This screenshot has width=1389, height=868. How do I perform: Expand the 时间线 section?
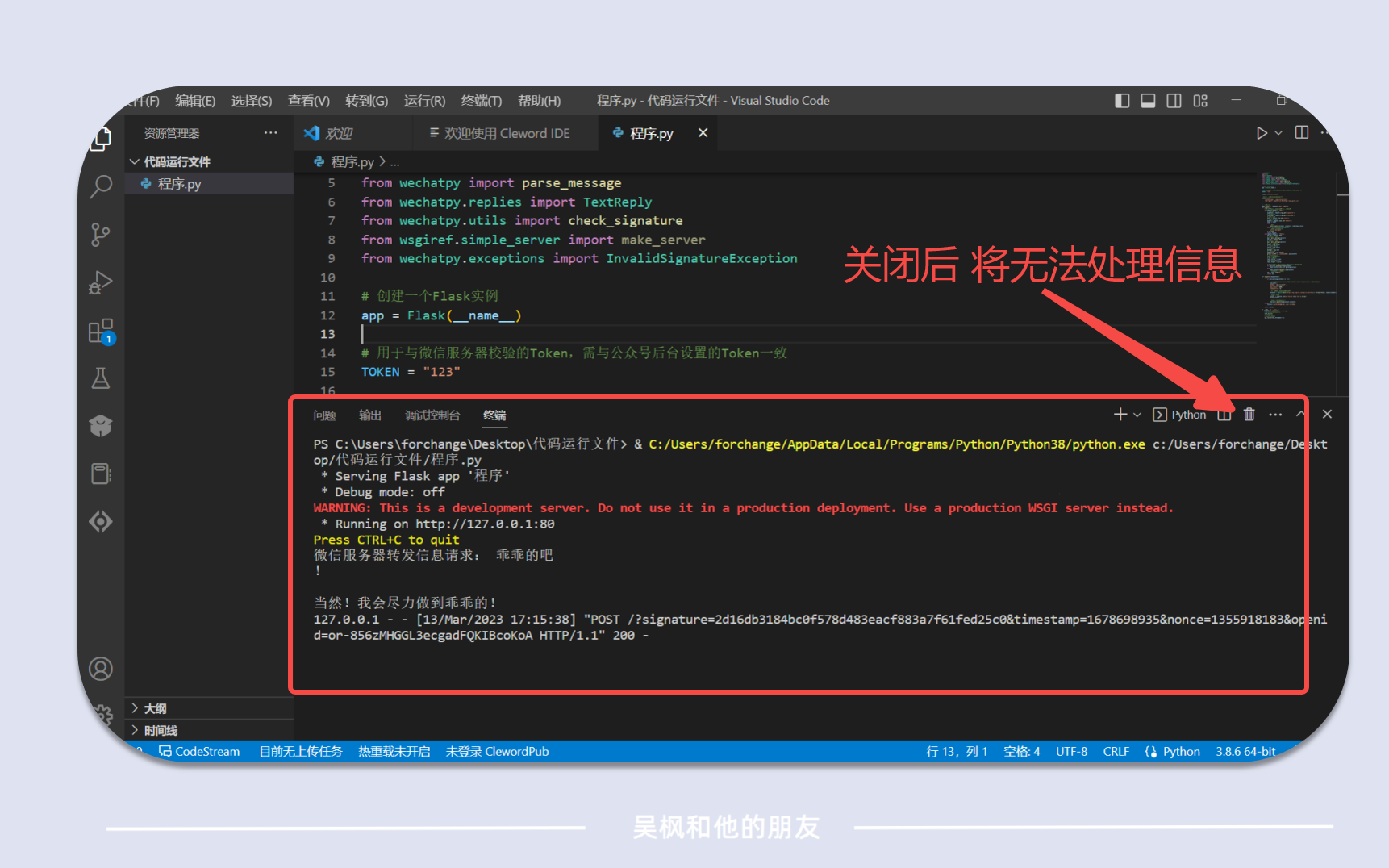pos(209,730)
